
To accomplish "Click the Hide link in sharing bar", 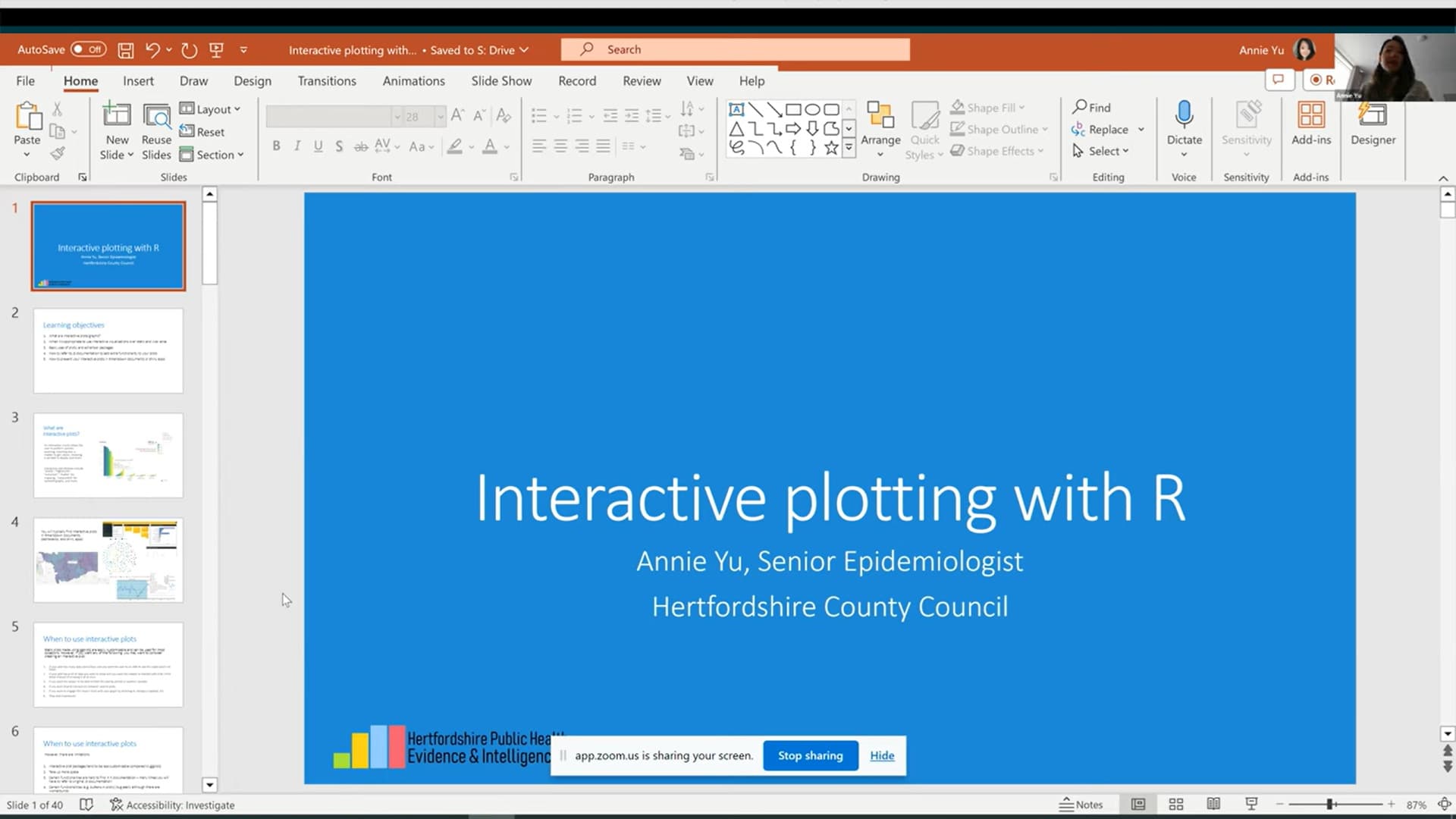I will click(882, 755).
